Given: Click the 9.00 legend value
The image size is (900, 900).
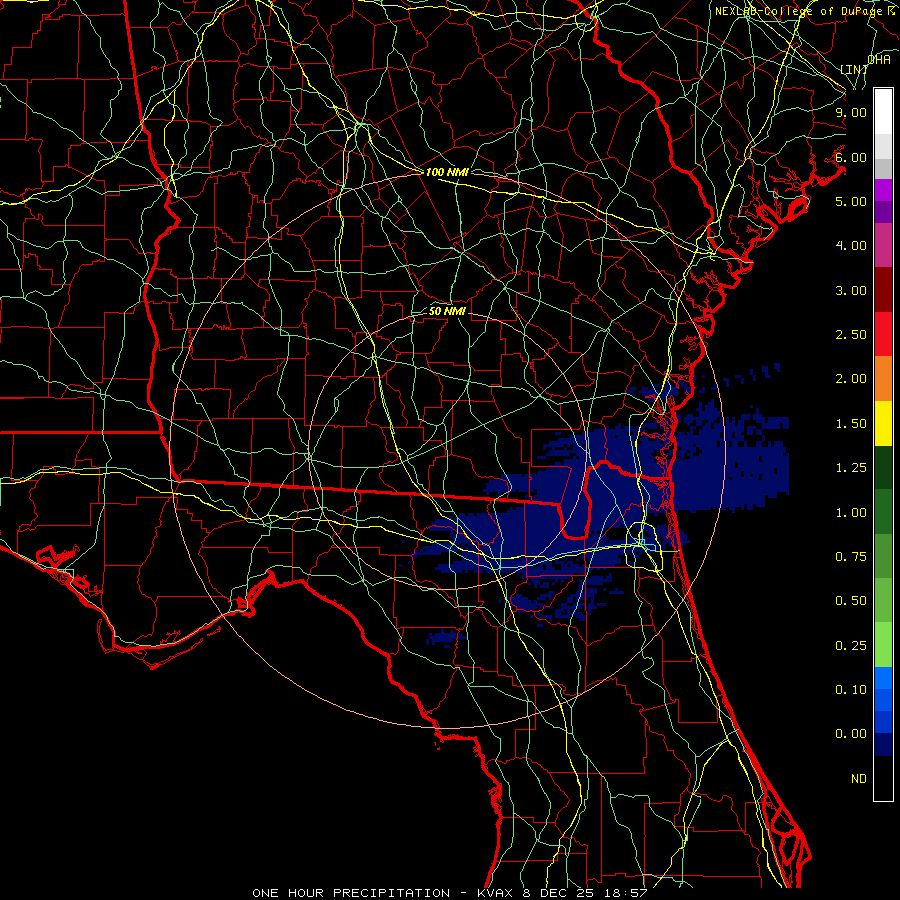Looking at the screenshot, I should 851,112.
